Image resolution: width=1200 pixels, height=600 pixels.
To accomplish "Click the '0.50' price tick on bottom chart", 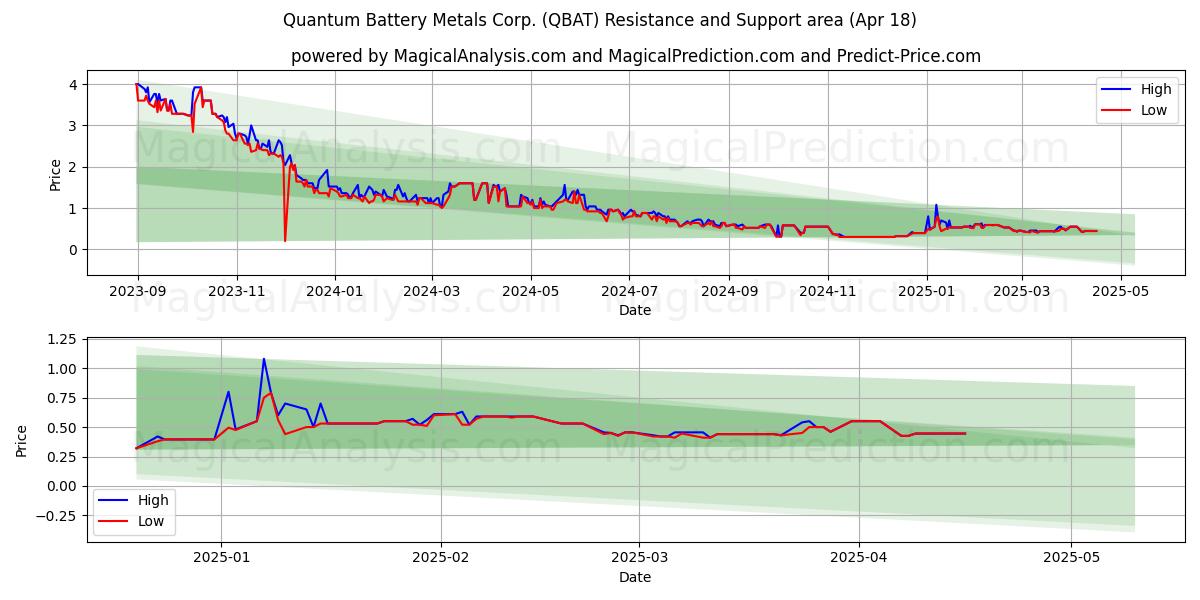I will (x=63, y=428).
